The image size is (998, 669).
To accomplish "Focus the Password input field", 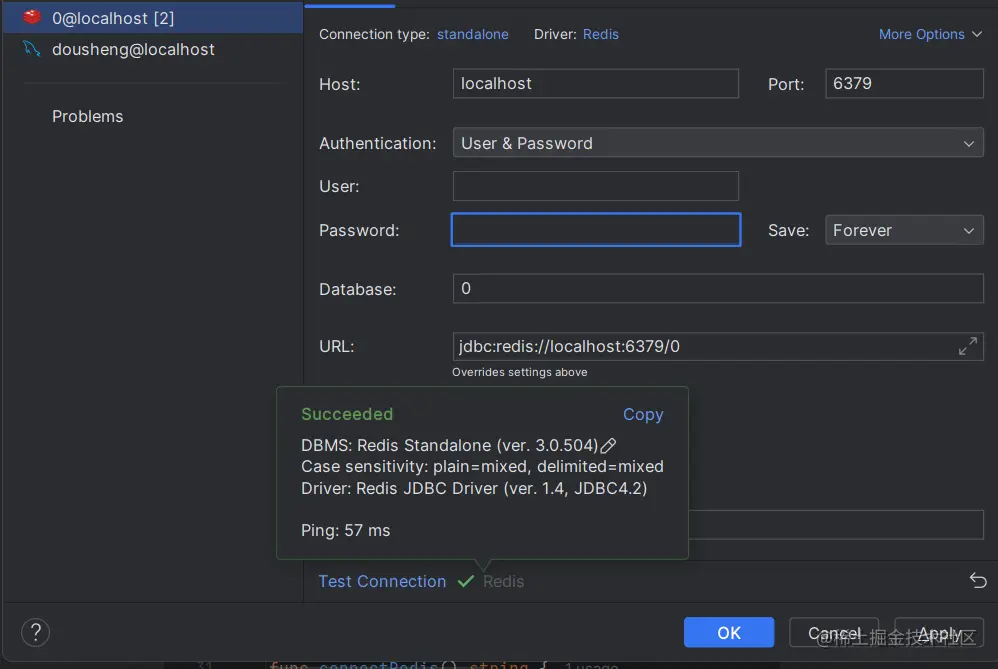I will coord(596,230).
